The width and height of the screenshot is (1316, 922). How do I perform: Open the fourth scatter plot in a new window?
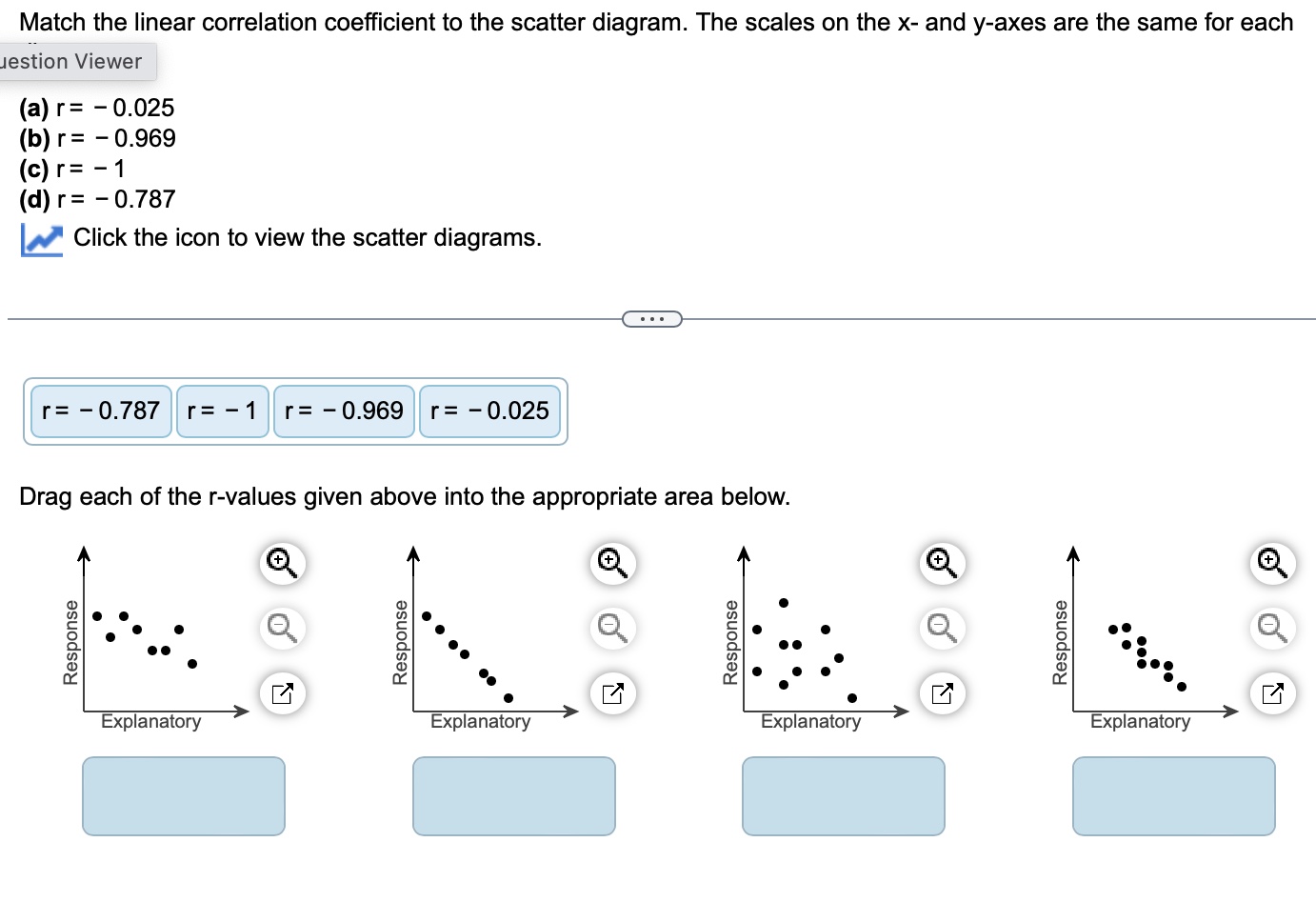[x=1272, y=693]
